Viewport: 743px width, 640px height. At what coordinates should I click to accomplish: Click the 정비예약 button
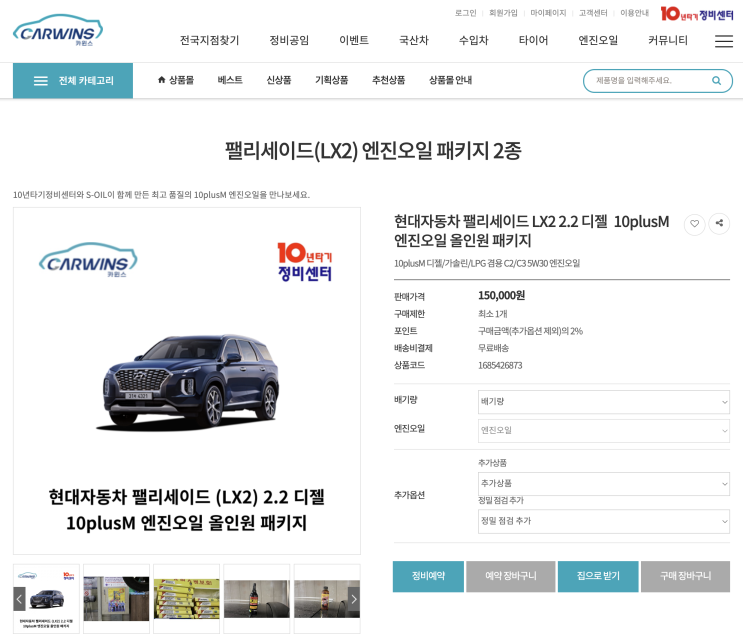click(x=428, y=577)
